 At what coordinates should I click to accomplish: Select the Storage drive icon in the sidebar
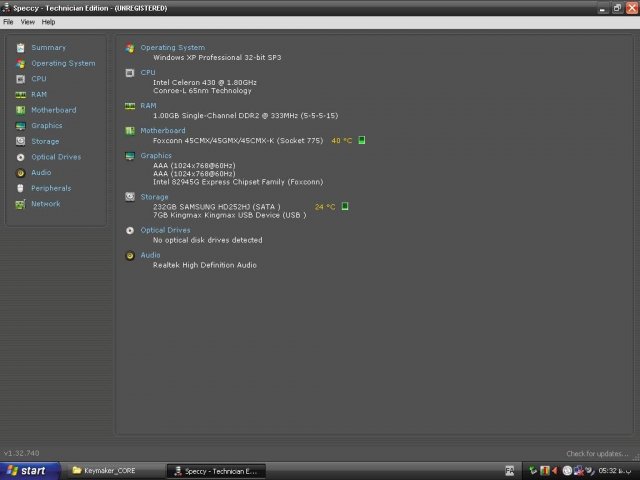click(20, 141)
